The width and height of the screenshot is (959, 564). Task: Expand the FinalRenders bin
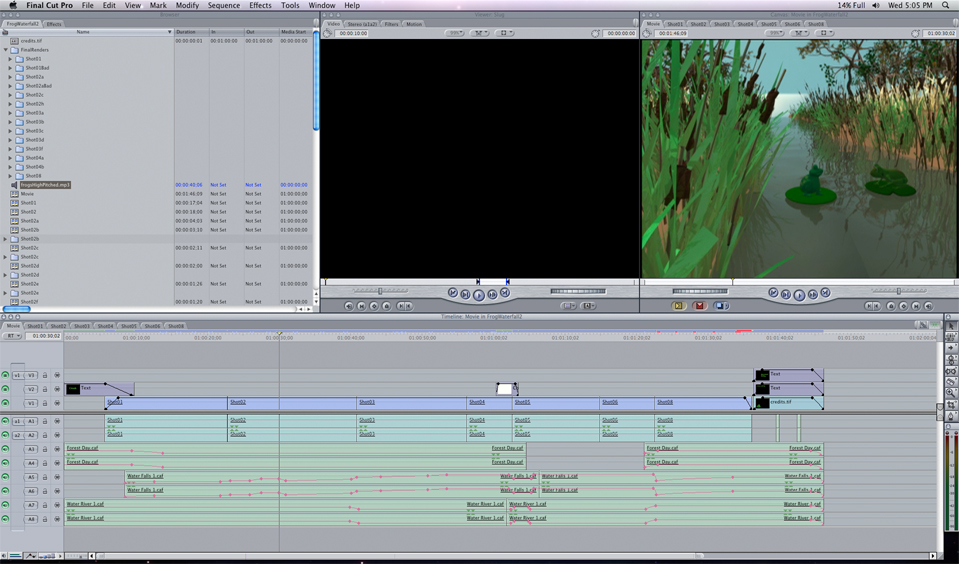(5, 50)
